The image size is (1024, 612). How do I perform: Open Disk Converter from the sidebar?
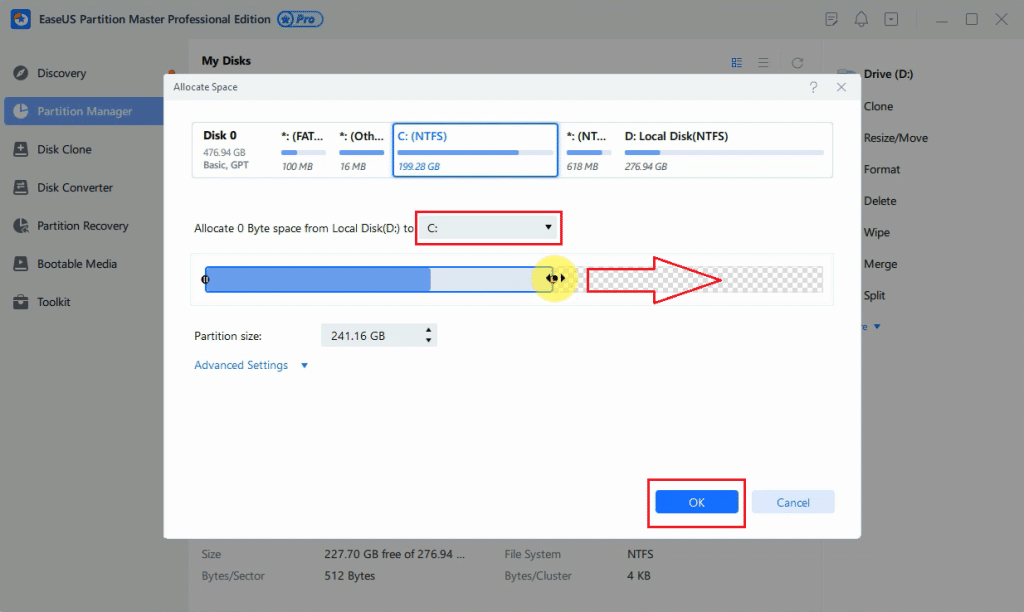point(74,187)
